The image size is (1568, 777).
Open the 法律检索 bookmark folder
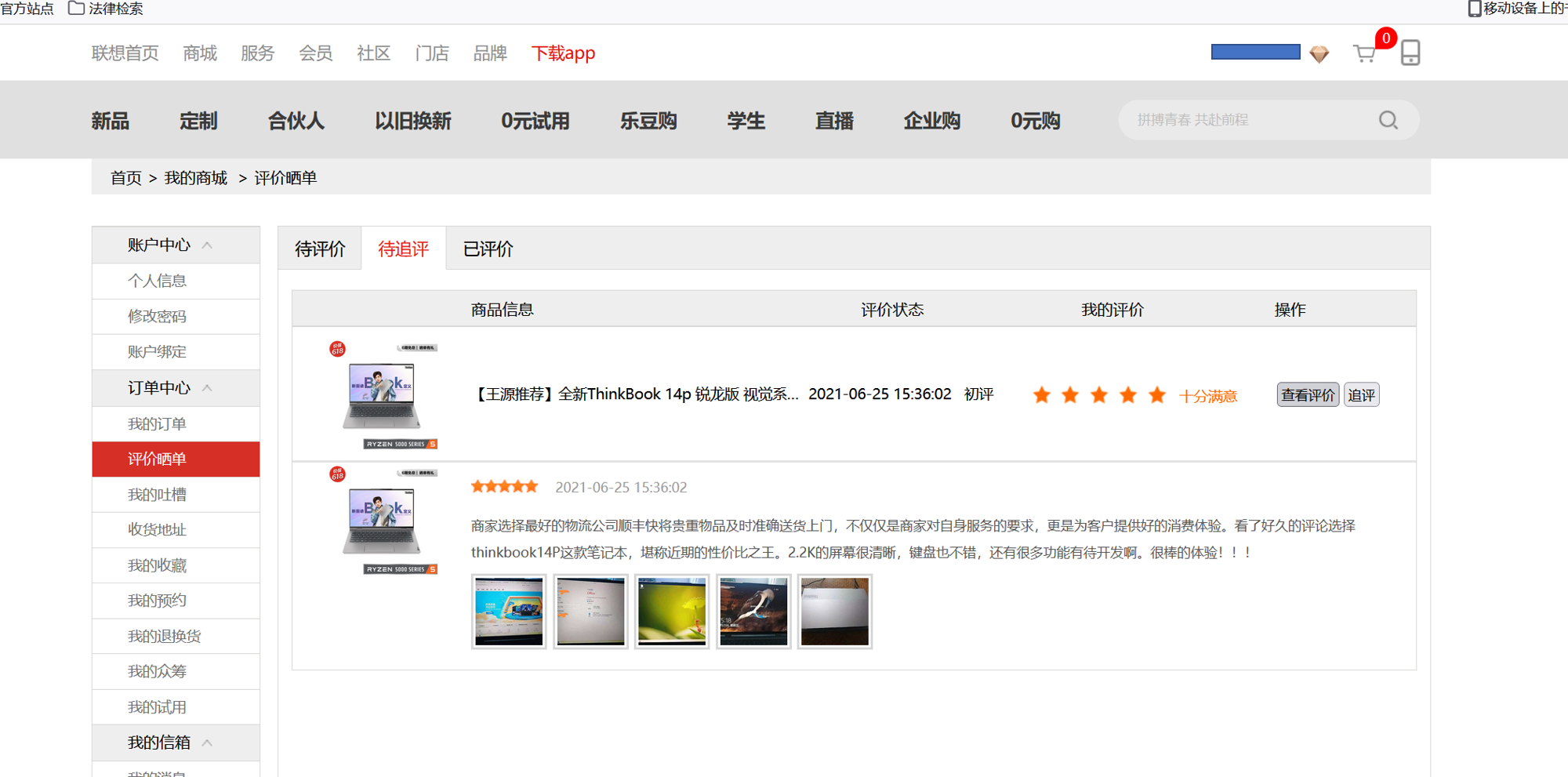(x=106, y=9)
